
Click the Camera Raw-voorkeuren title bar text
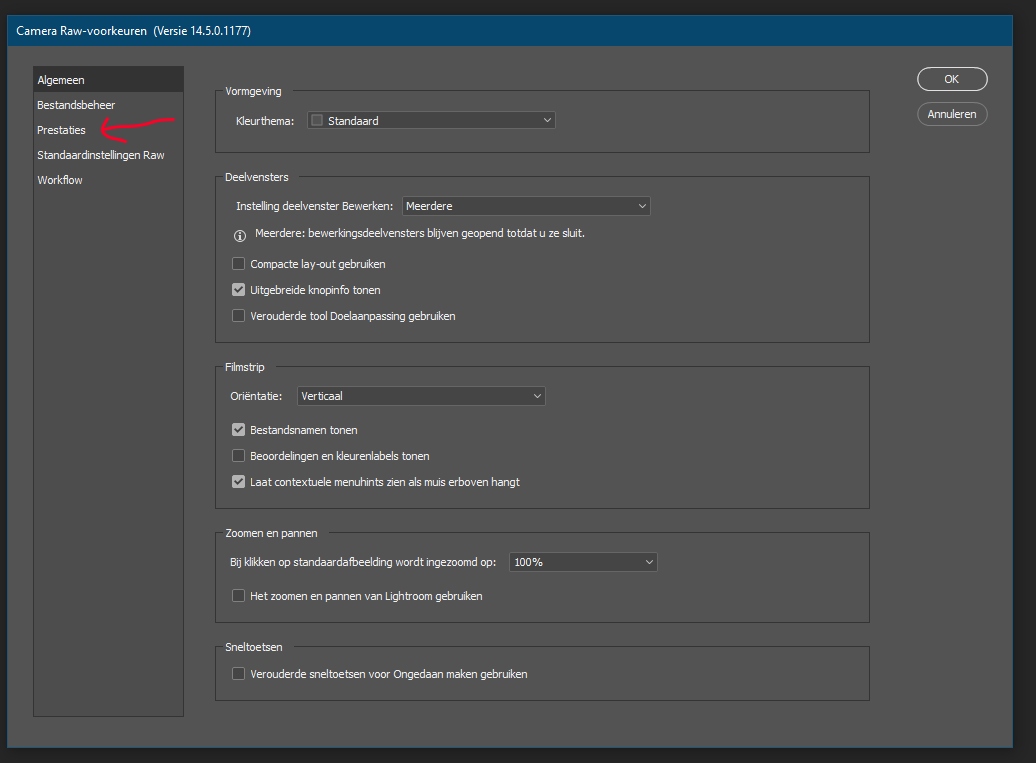pyautogui.click(x=133, y=31)
